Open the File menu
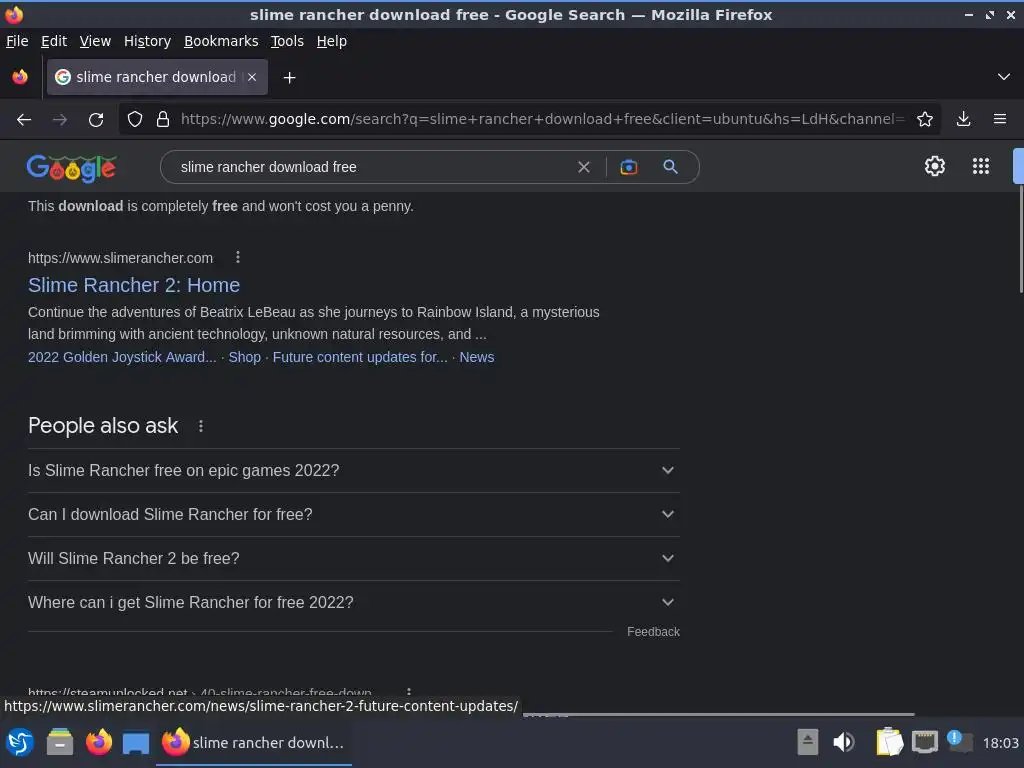 coord(17,41)
